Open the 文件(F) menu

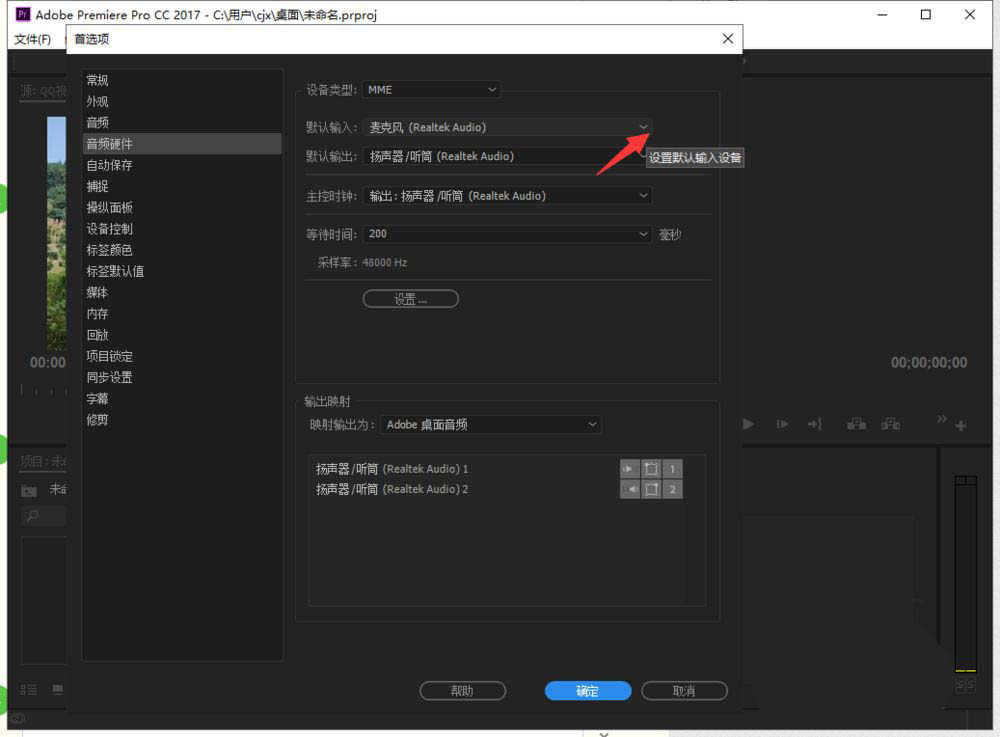(x=31, y=39)
